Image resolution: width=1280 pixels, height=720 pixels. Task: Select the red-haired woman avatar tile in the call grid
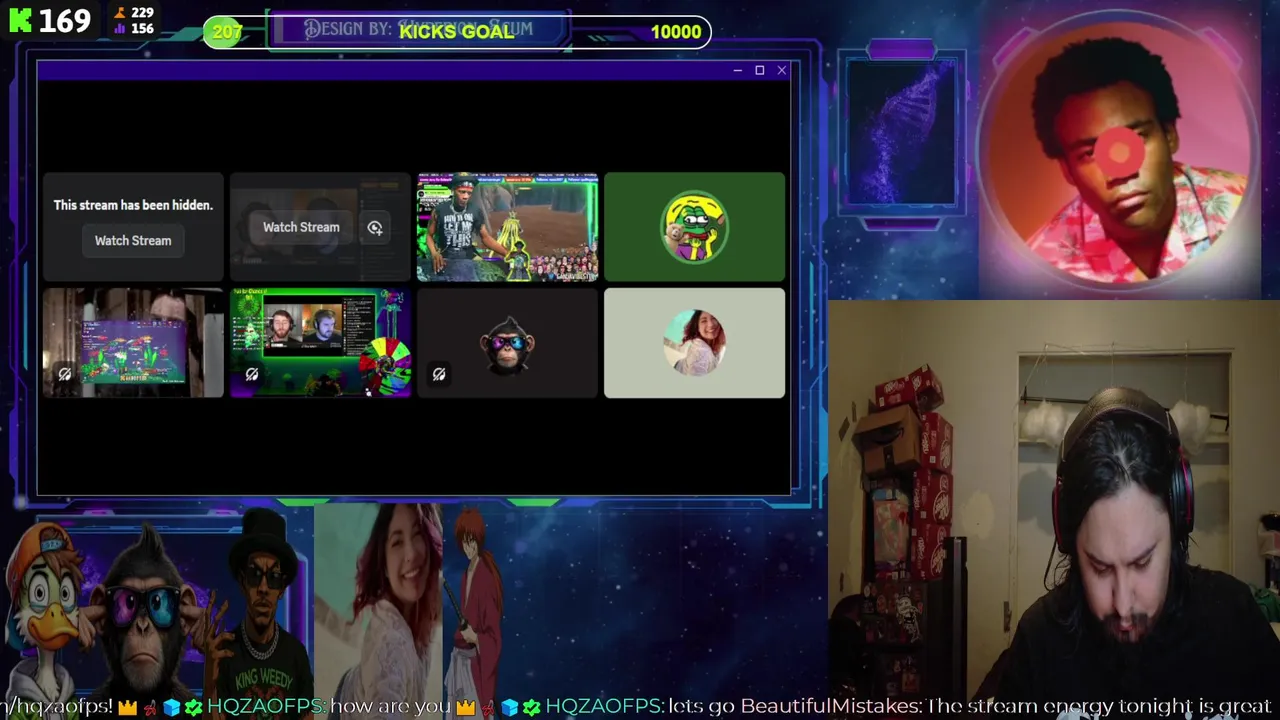tap(694, 343)
